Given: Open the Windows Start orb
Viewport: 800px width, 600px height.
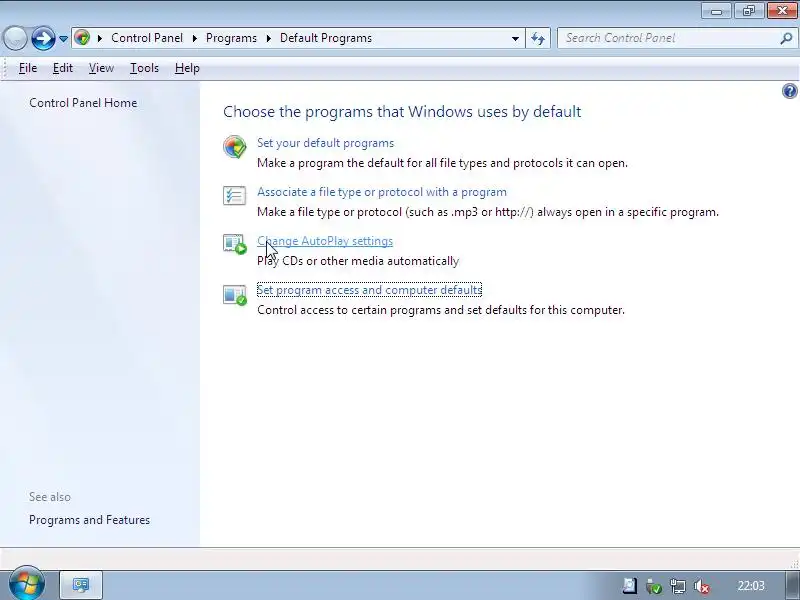Looking at the screenshot, I should click(x=27, y=584).
